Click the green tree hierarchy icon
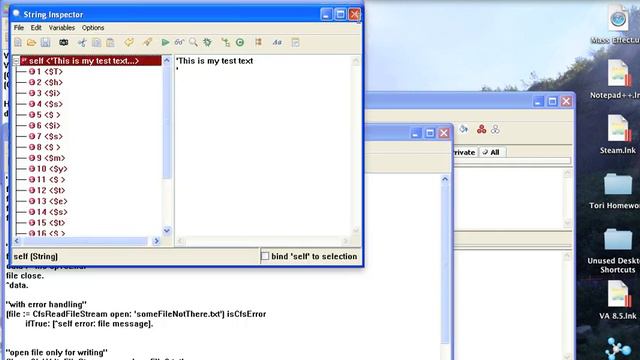Screen dimensions: 640x360 tap(225, 42)
